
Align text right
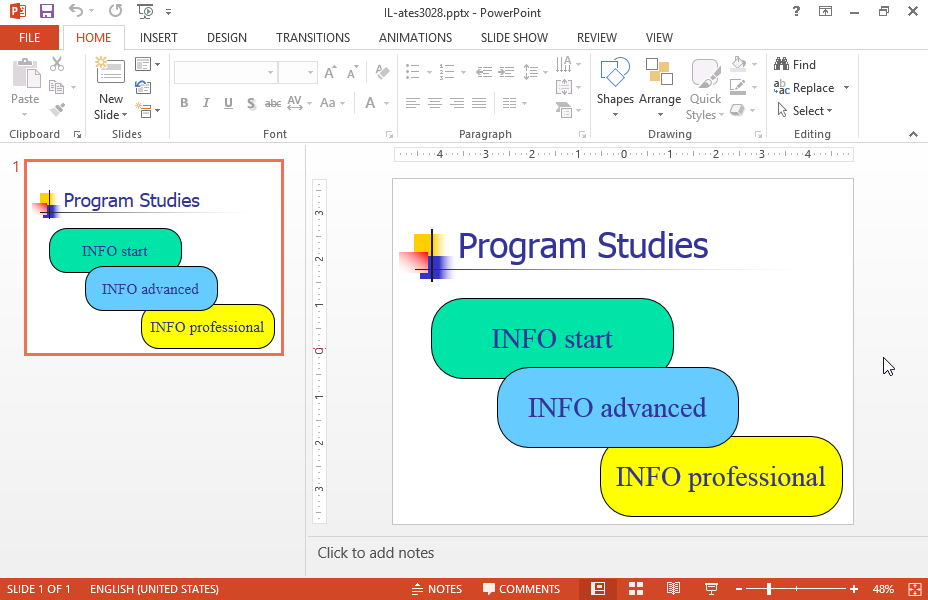point(457,103)
